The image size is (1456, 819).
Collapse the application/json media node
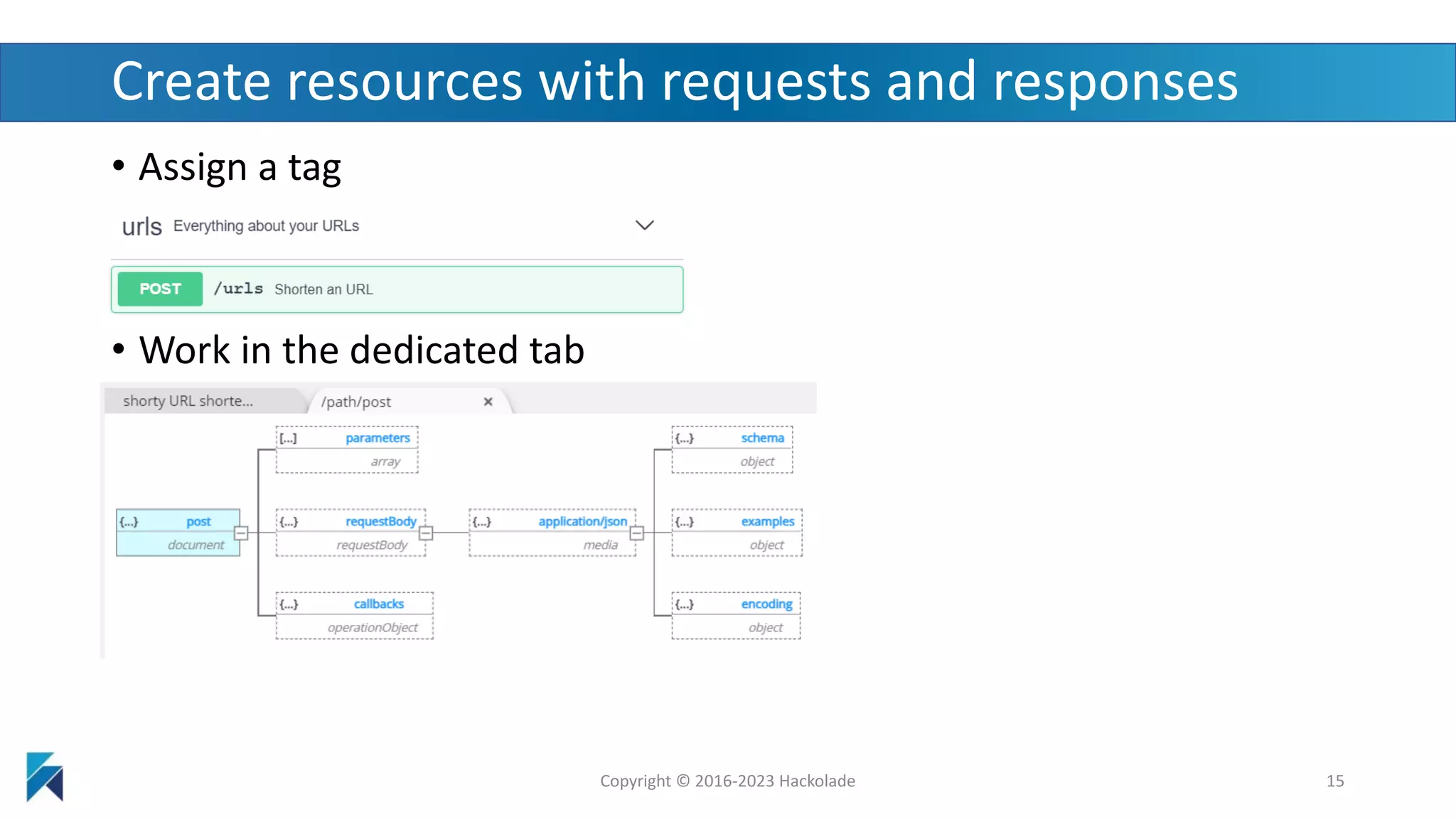click(637, 533)
